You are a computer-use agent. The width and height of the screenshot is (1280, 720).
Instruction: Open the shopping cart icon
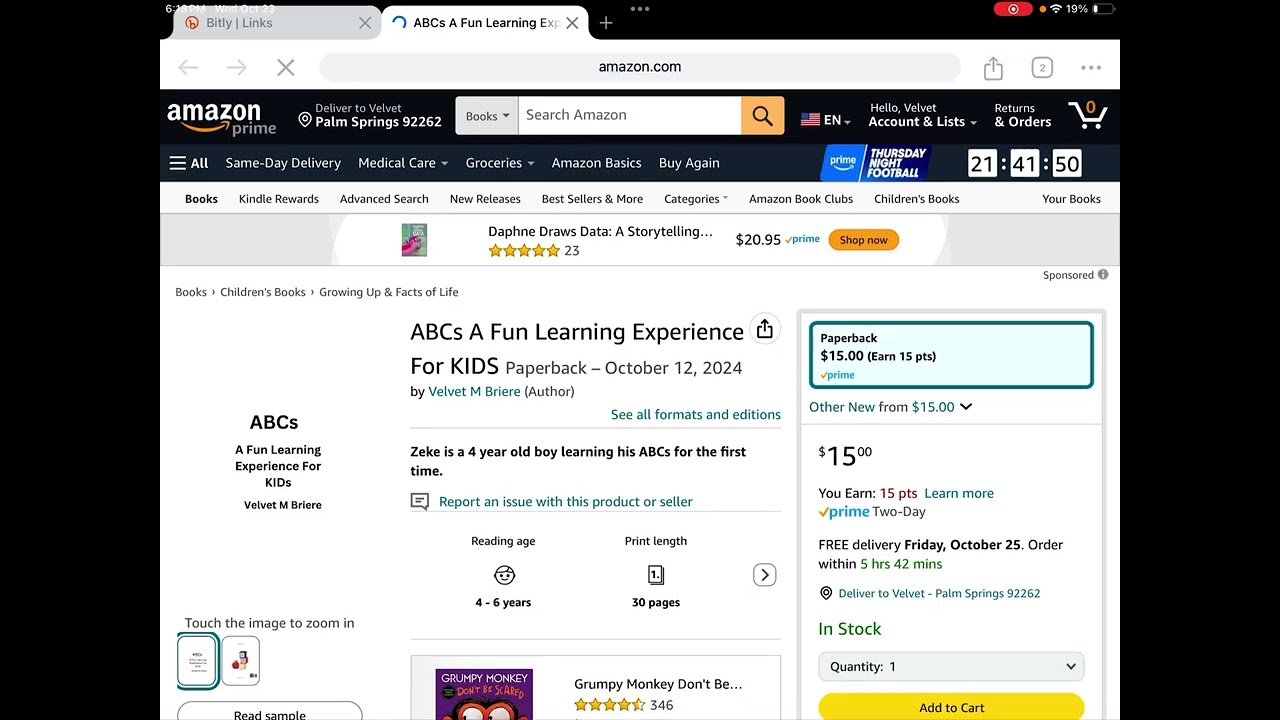[1087, 115]
